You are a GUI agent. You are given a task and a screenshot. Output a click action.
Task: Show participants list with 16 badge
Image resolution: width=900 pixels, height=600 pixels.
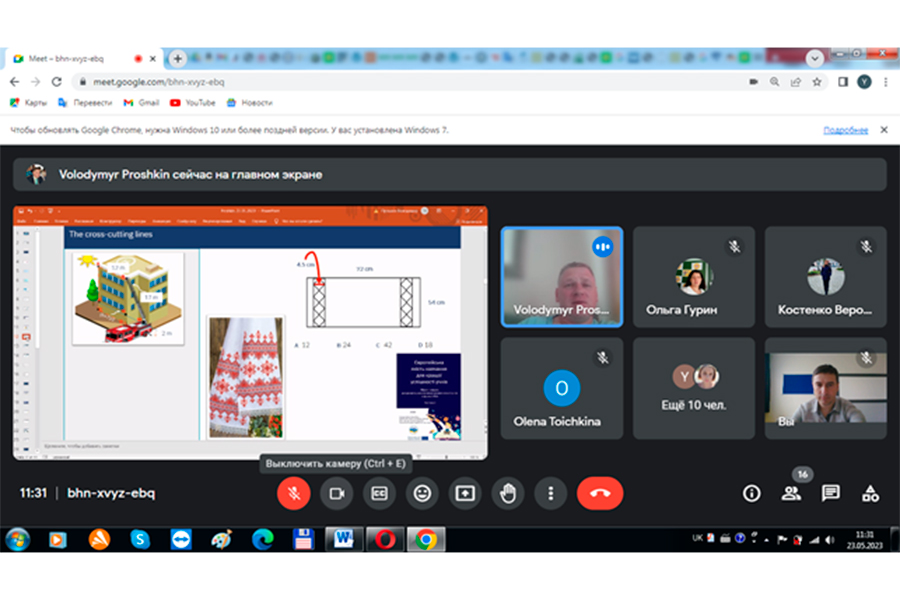point(792,493)
